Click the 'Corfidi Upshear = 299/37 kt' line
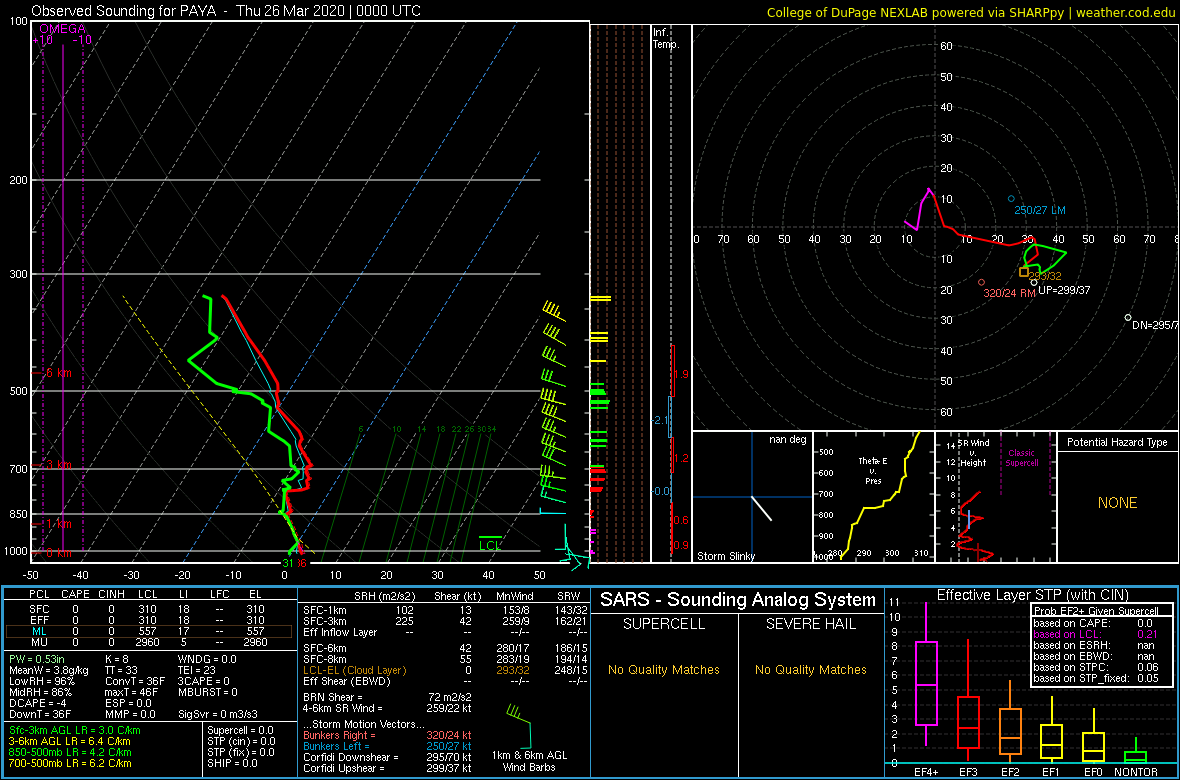The image size is (1180, 780). click(388, 768)
